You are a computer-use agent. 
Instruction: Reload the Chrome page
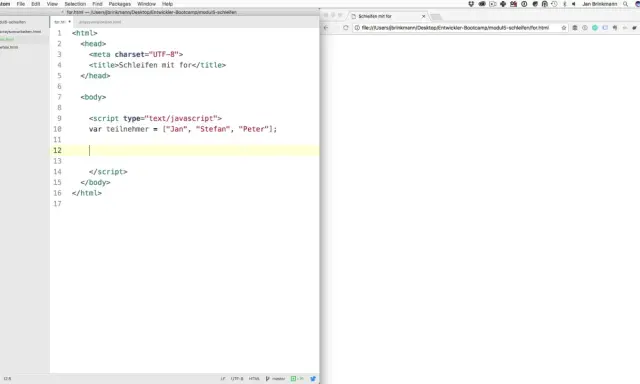(x=346, y=28)
